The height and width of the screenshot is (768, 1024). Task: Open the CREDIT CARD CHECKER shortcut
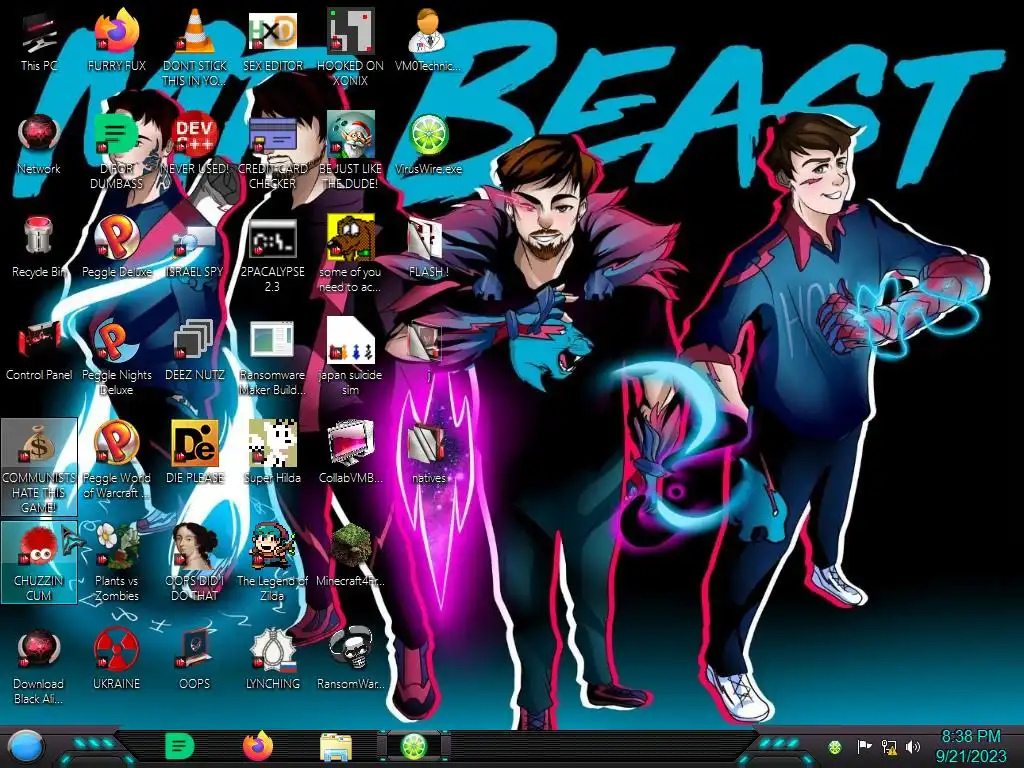tap(272, 152)
